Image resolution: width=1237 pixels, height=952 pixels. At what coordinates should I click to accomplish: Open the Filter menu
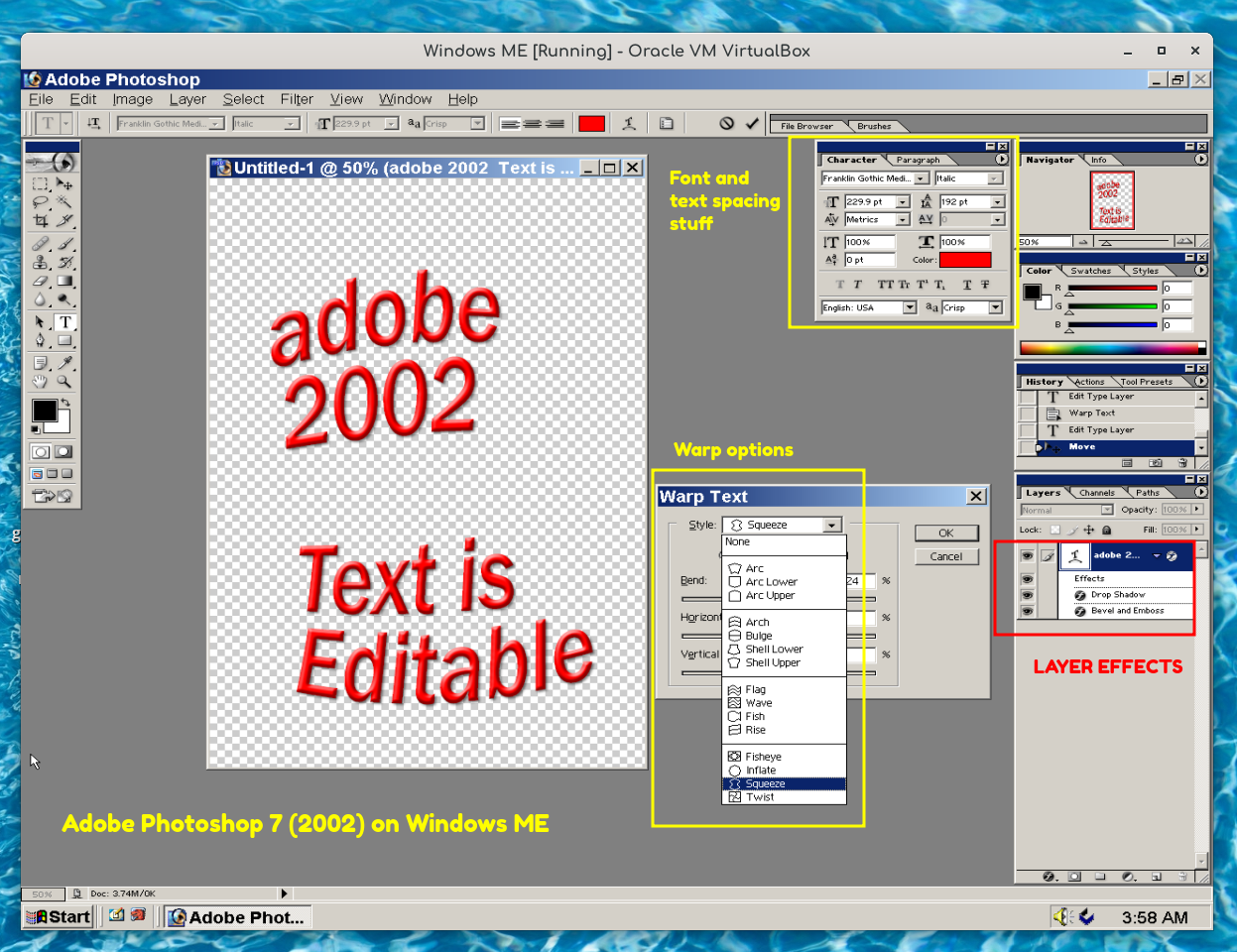[297, 99]
